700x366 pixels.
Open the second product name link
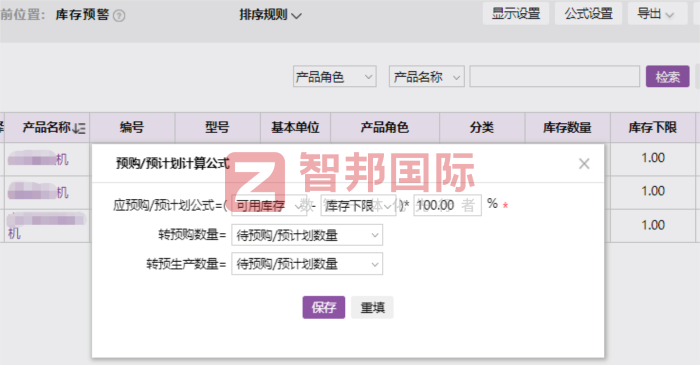coord(38,192)
